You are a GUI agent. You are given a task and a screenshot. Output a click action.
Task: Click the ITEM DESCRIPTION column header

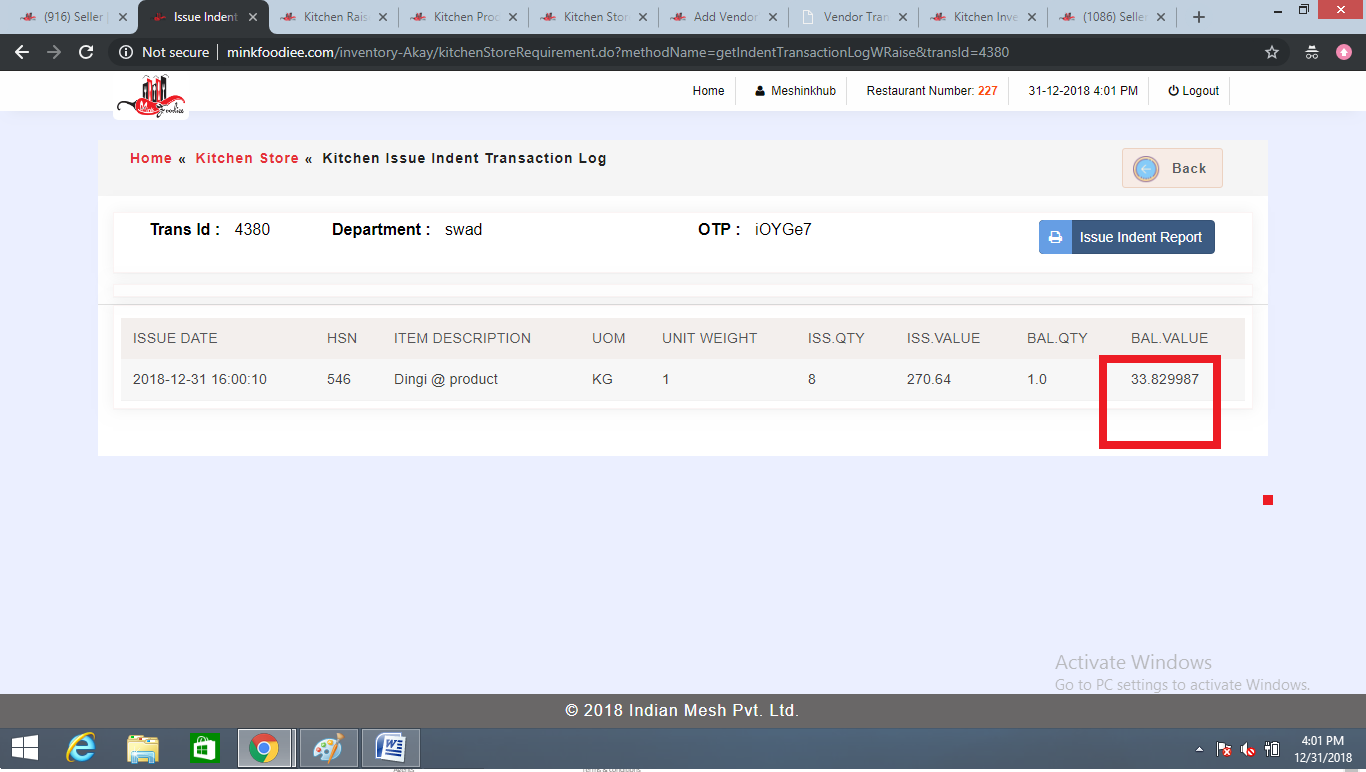point(462,338)
